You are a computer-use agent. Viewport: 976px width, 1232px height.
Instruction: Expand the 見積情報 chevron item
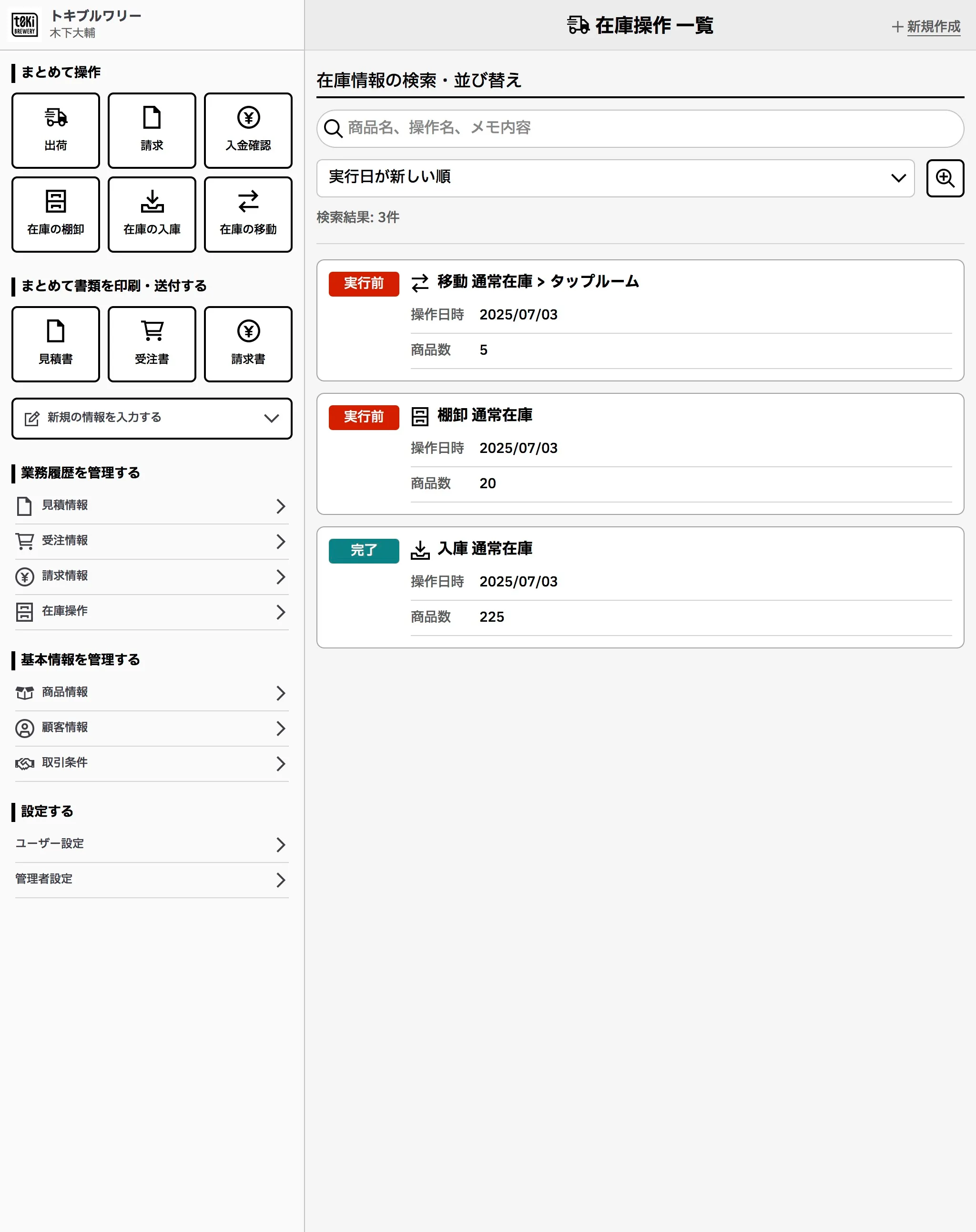coord(152,506)
